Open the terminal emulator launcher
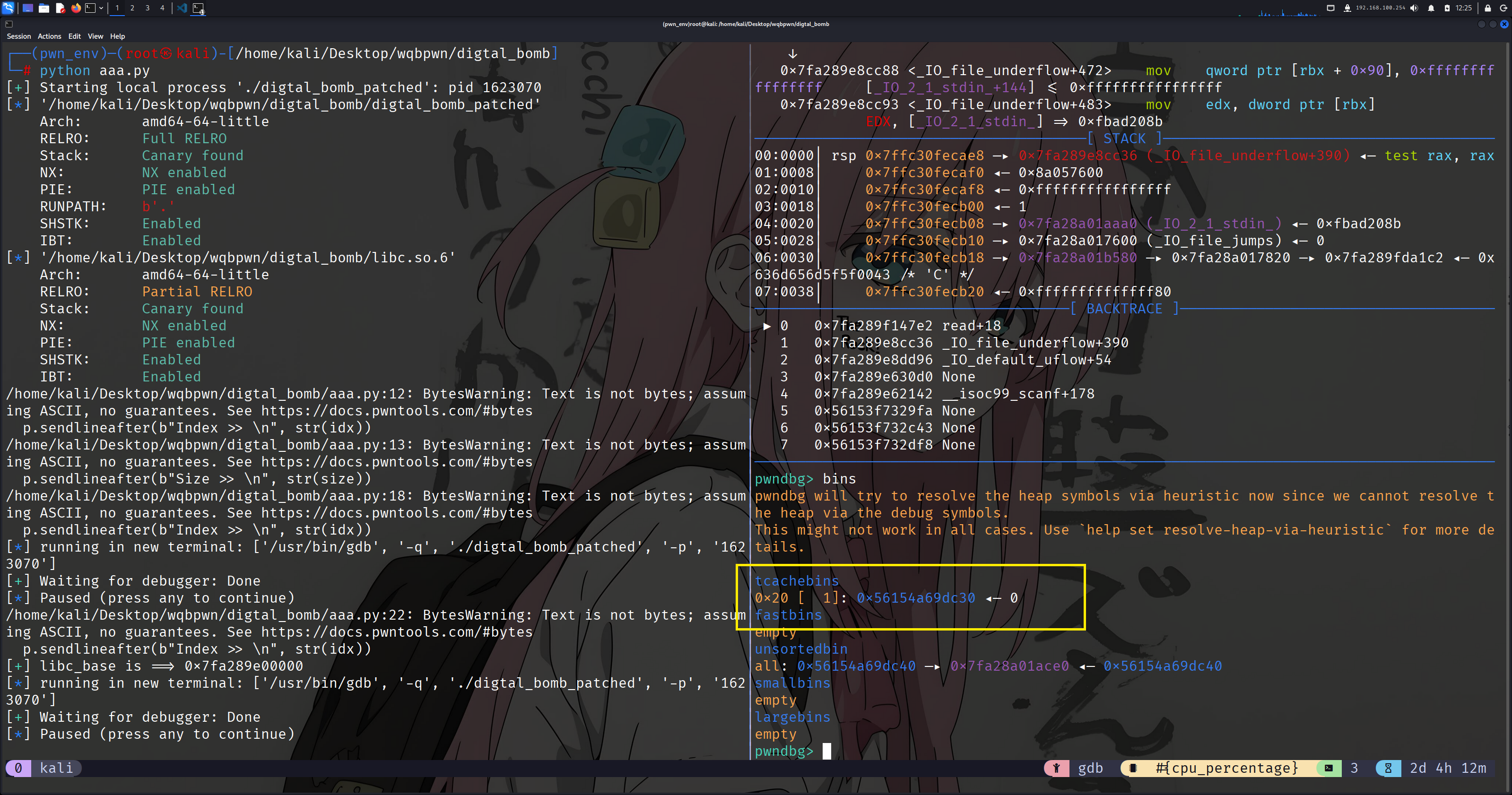 click(90, 8)
